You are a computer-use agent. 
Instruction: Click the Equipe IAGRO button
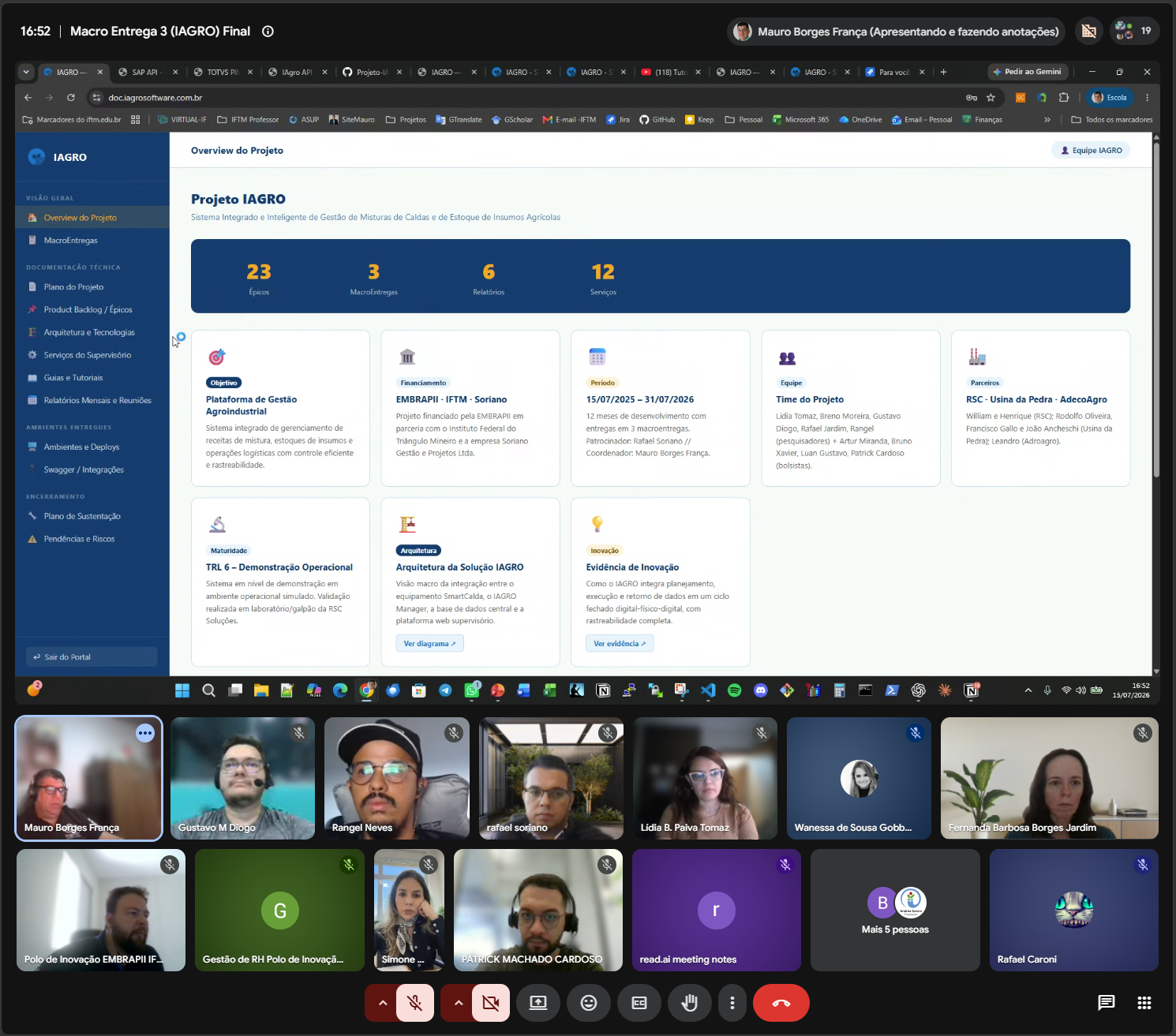click(x=1091, y=151)
